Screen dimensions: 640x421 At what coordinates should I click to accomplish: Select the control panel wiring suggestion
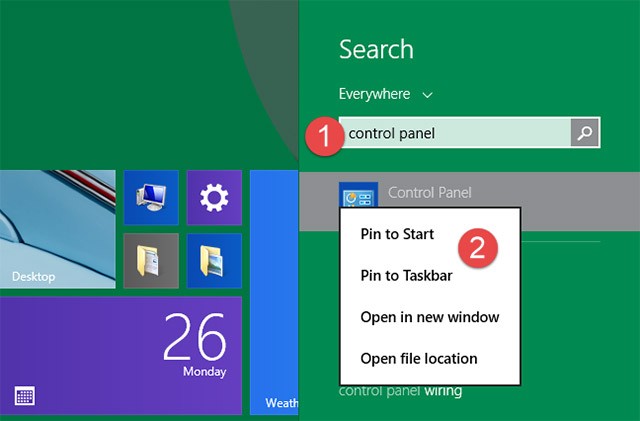[x=400, y=391]
